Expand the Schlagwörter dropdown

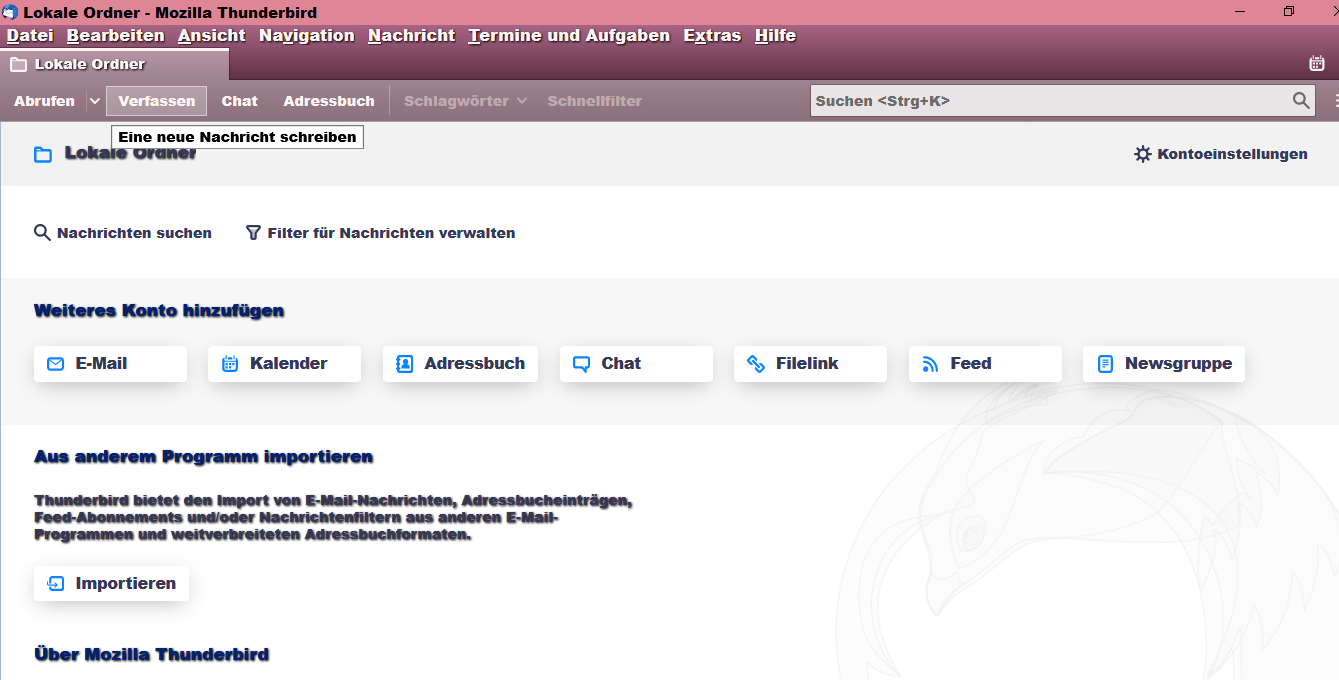(x=465, y=101)
